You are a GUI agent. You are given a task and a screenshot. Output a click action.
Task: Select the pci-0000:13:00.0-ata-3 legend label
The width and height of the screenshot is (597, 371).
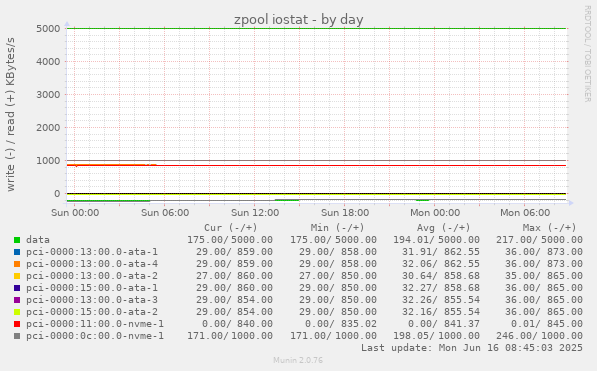pyautogui.click(x=92, y=300)
